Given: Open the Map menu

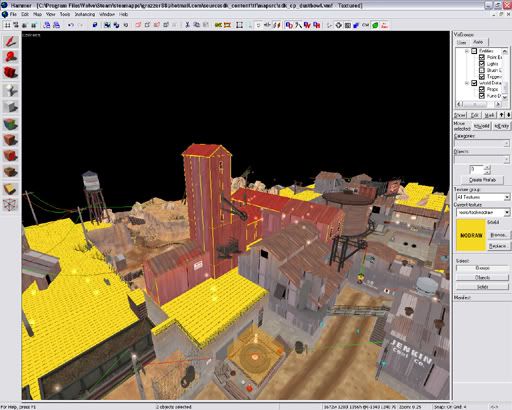Looking at the screenshot, I should click(37, 14).
